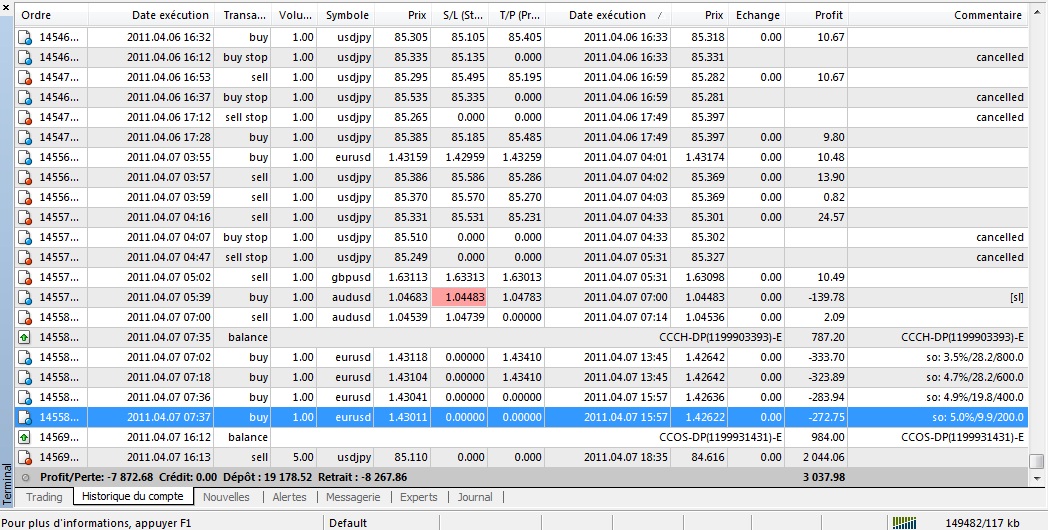Click the sort arrow on the Date exécution header
This screenshot has width=1048, height=530.
(659, 16)
